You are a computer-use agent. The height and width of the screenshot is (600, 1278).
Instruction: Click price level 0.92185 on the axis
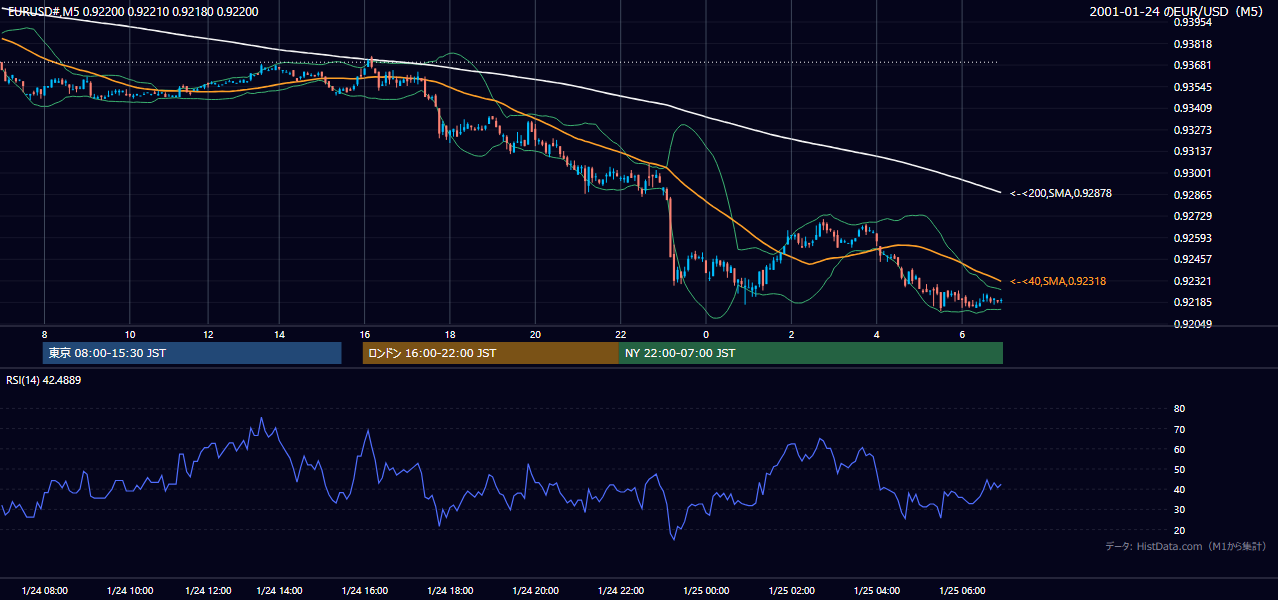tap(1192, 302)
